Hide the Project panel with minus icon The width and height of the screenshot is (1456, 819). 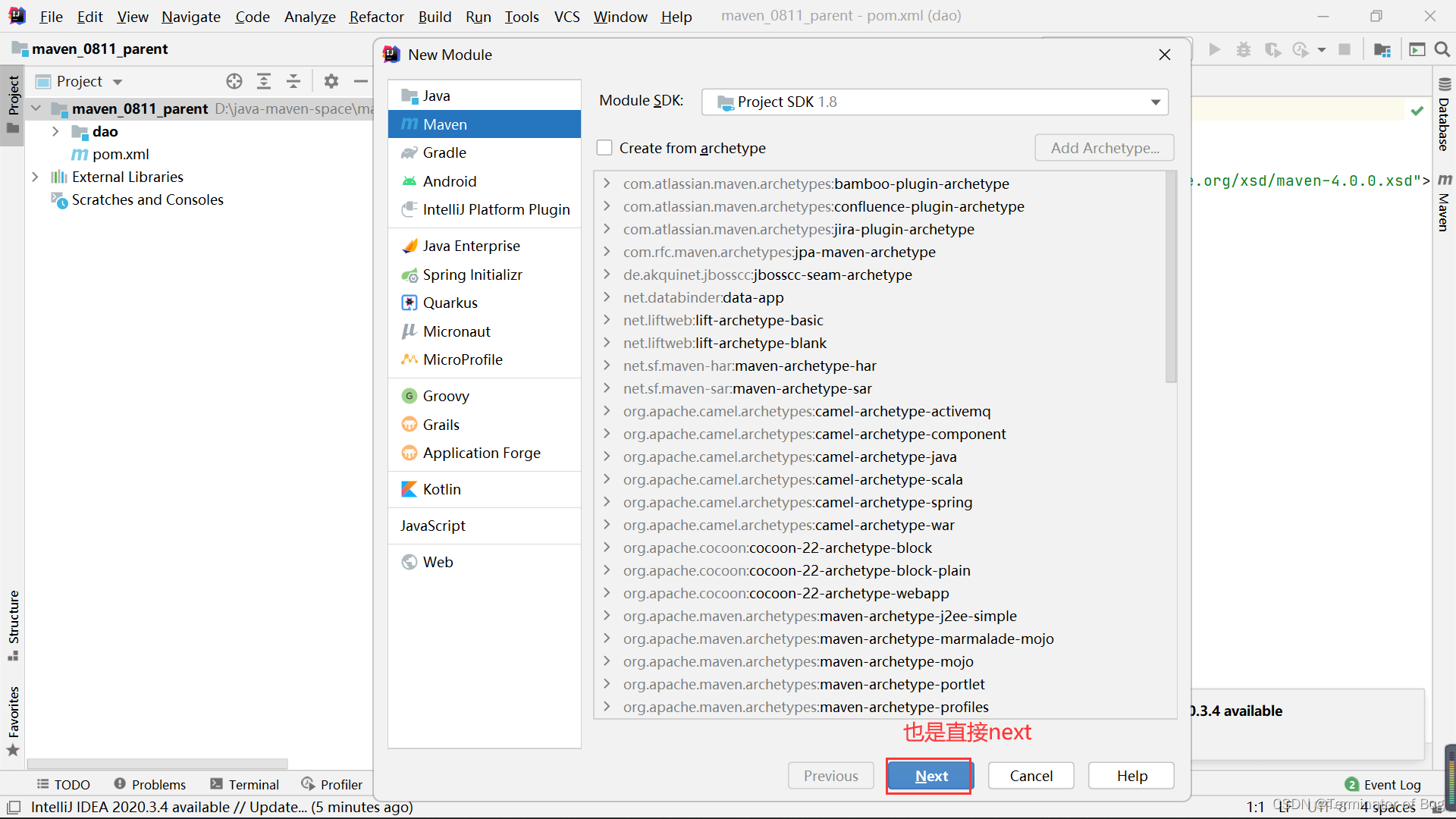coord(361,81)
